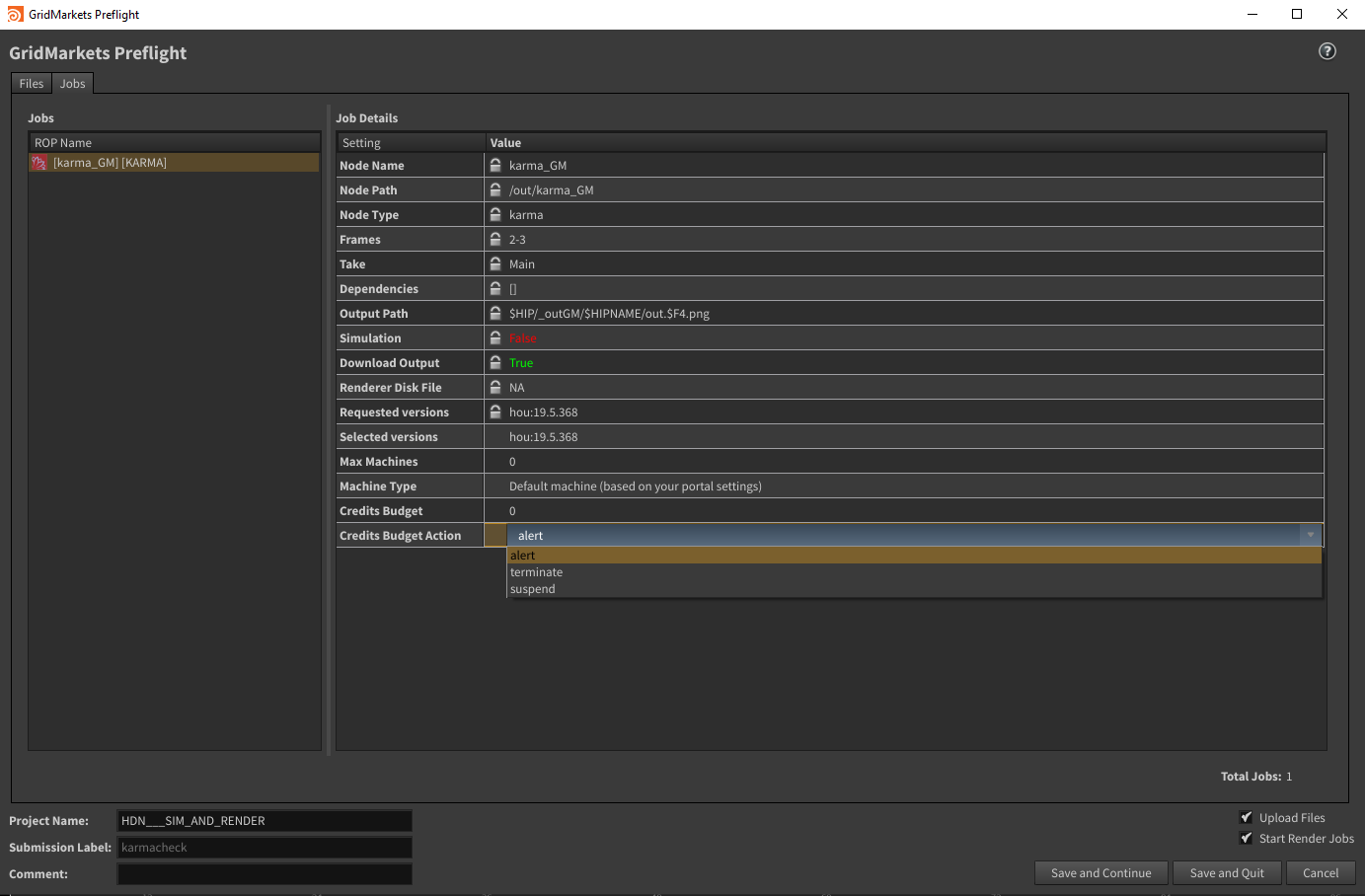Click the lock icon on Node Path row
This screenshot has height=896, width=1365.
coord(495,189)
